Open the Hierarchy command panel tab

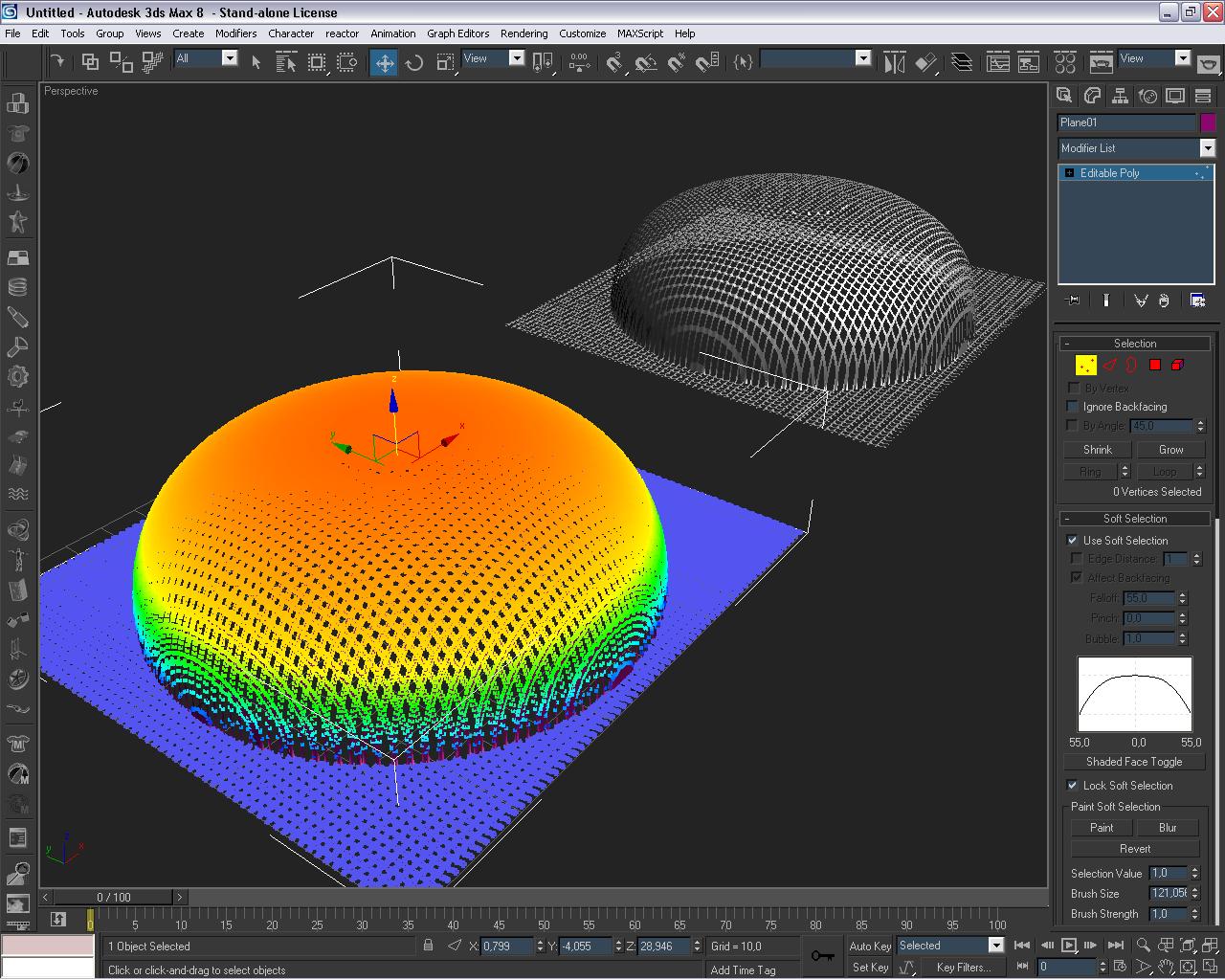click(x=1120, y=96)
